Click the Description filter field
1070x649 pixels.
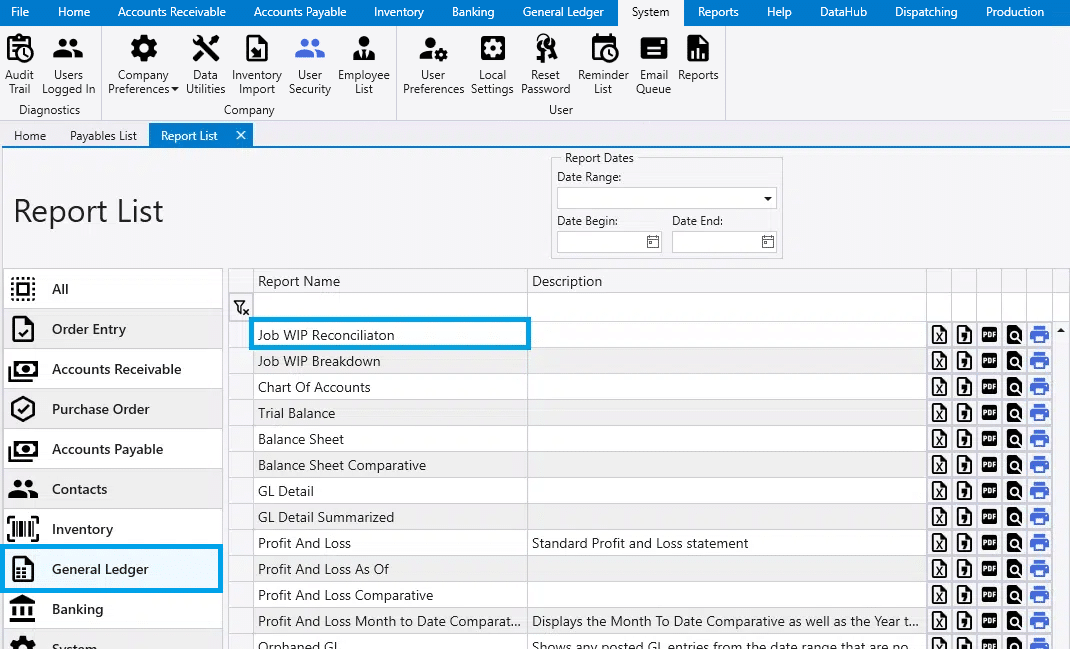point(727,308)
